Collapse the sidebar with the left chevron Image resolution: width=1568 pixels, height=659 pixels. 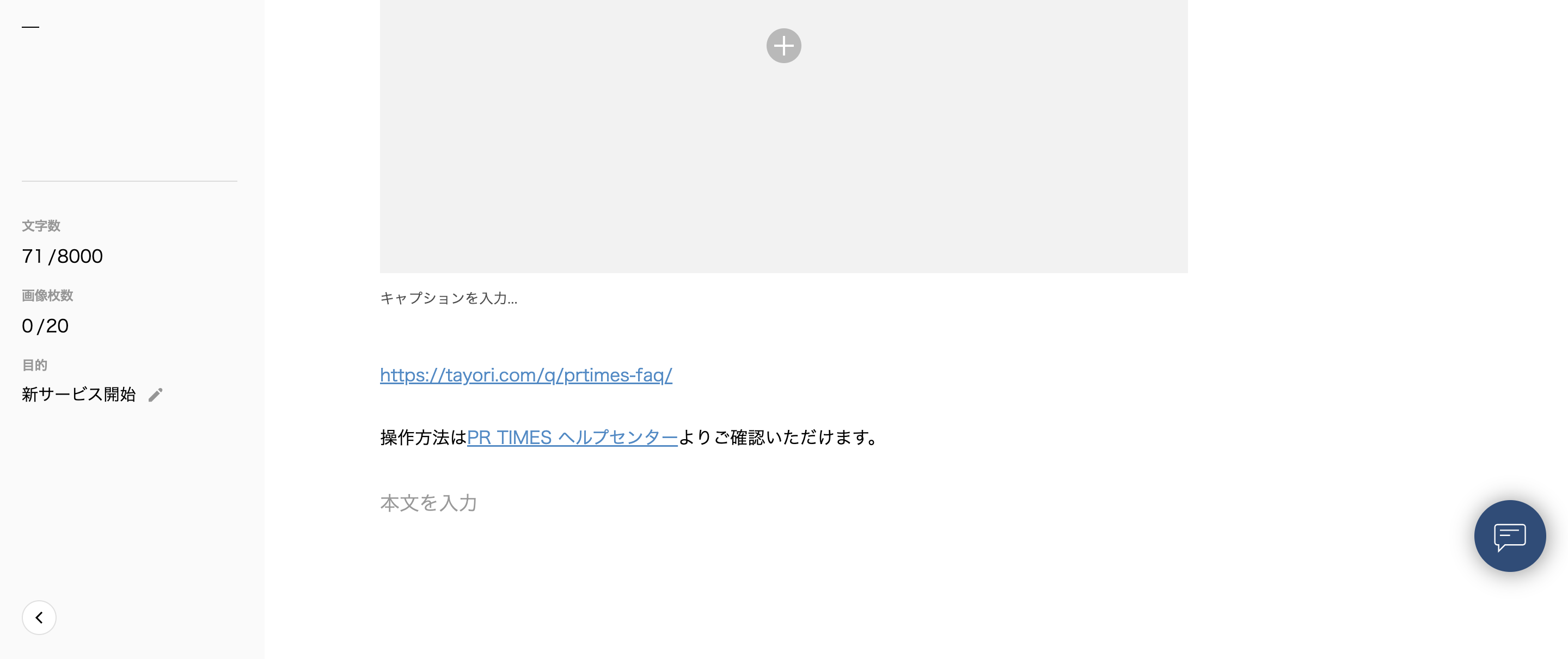coord(39,618)
